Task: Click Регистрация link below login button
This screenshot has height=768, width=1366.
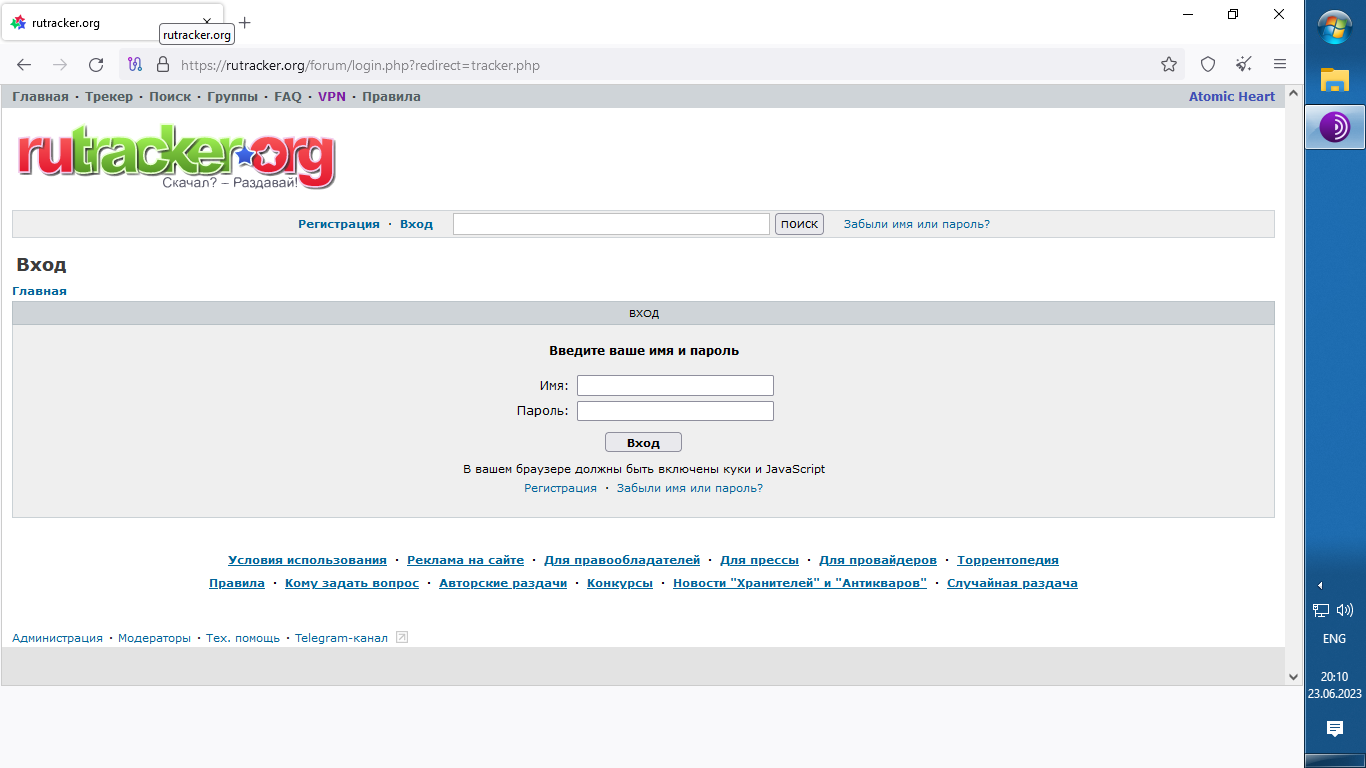Action: [x=560, y=488]
